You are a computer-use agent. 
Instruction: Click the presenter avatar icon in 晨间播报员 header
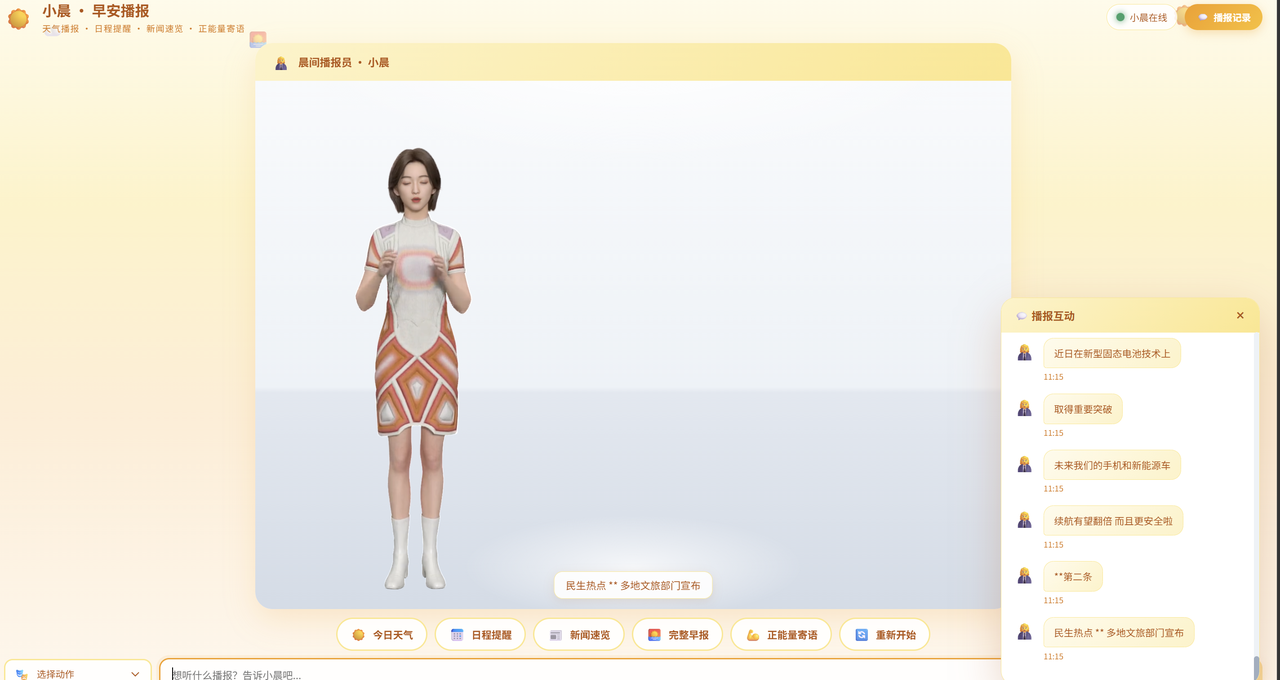pyautogui.click(x=281, y=63)
